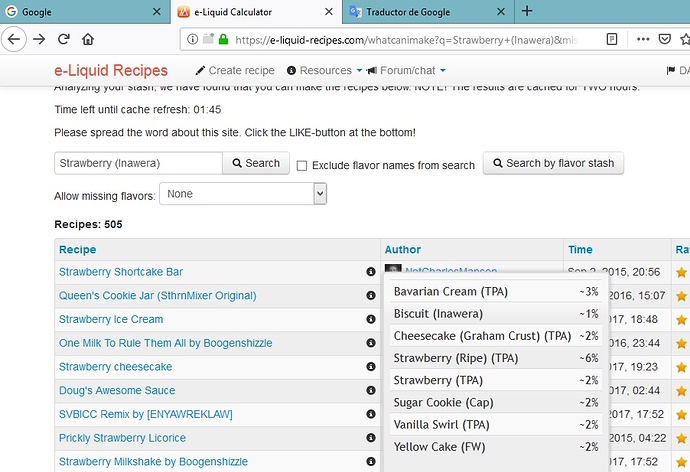The width and height of the screenshot is (690, 472).
Task: Click the Strawberry (Inawera) search field
Action: pyautogui.click(x=138, y=163)
